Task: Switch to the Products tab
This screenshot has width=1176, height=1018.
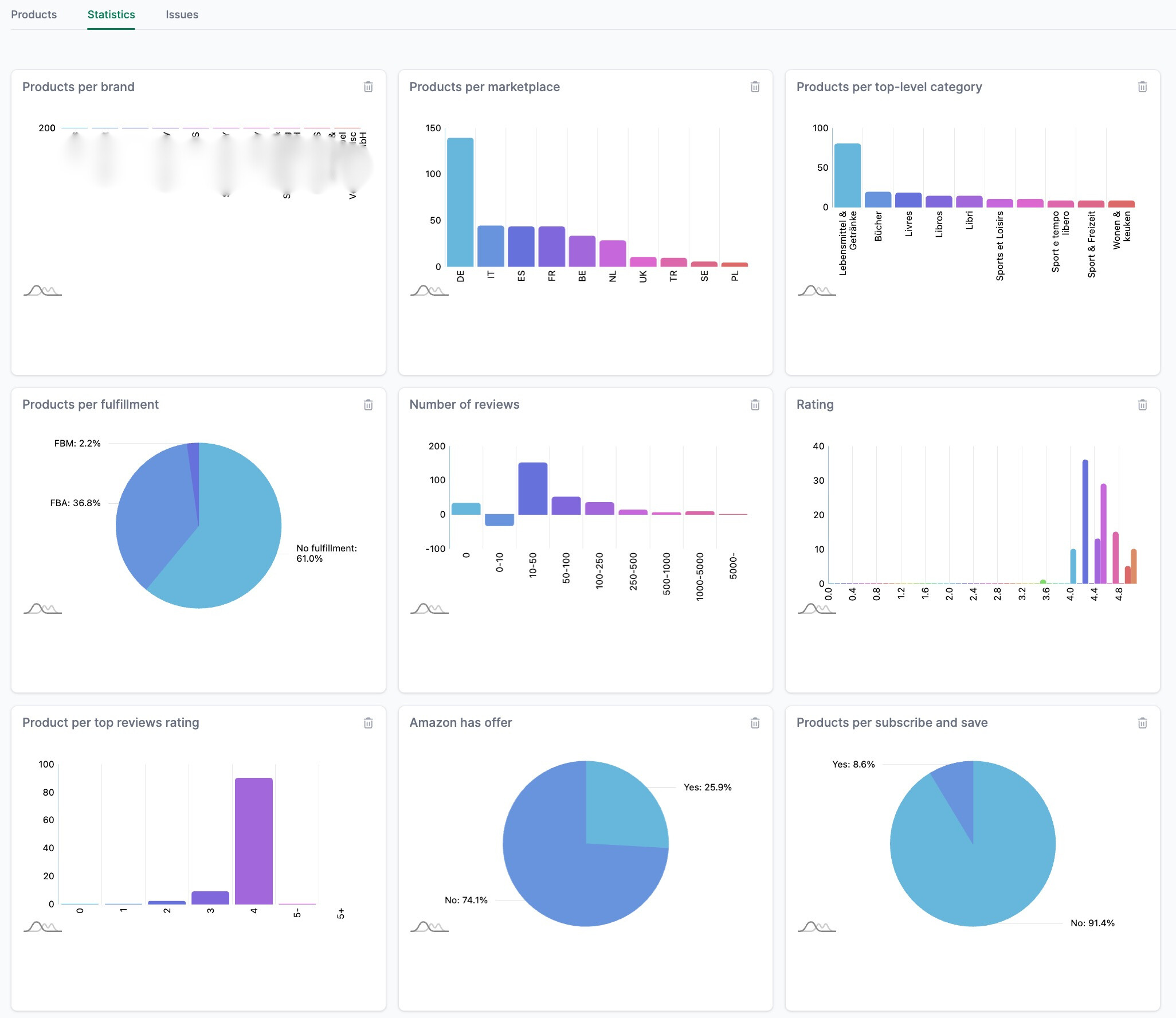Action: tap(34, 14)
